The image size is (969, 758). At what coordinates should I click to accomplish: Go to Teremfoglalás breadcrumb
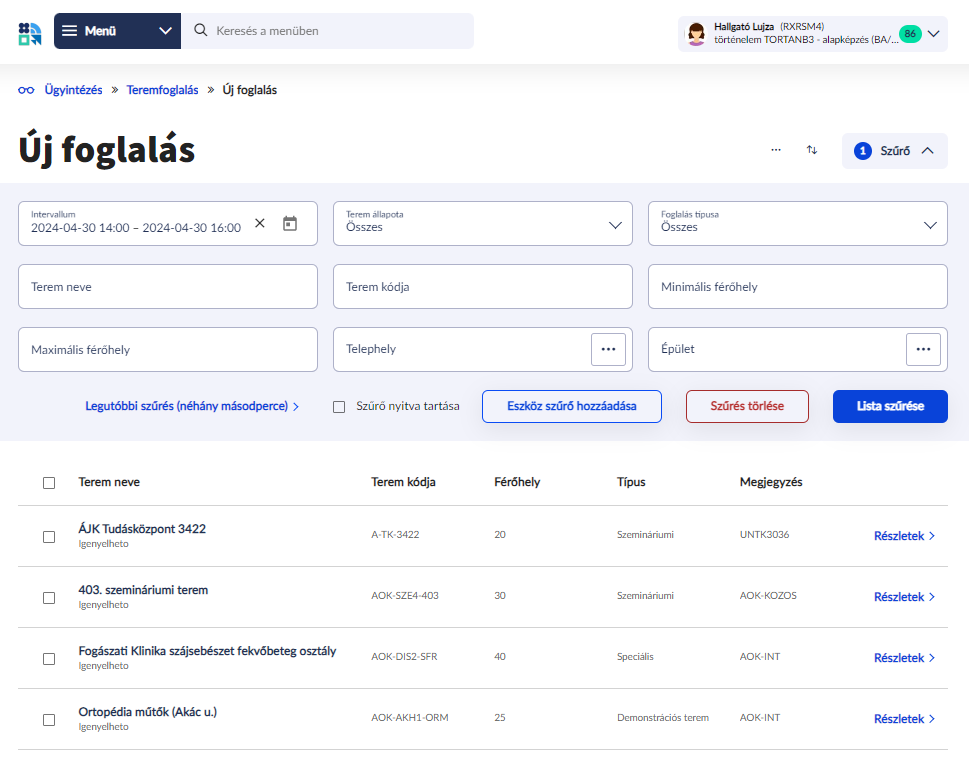pyautogui.click(x=162, y=90)
